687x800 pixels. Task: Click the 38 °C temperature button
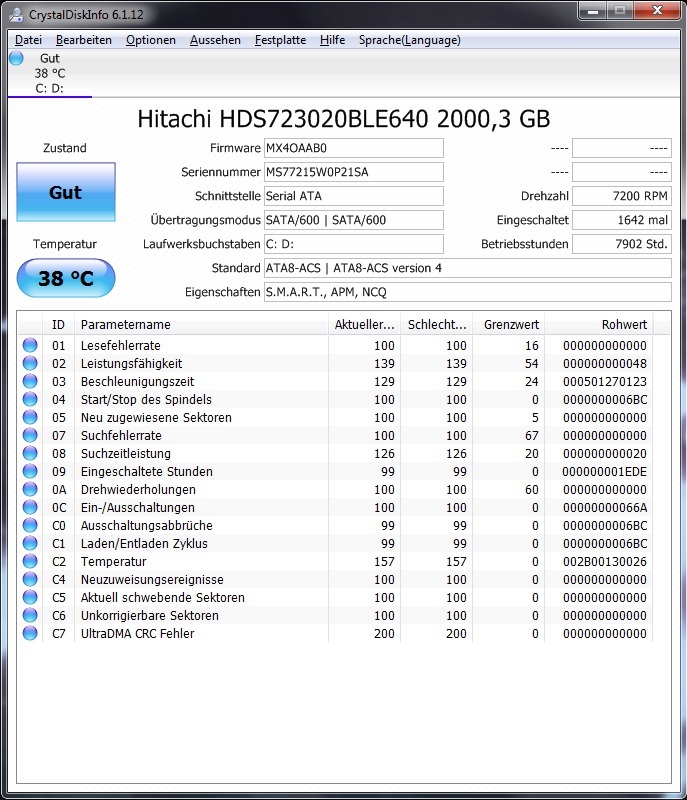tap(66, 278)
